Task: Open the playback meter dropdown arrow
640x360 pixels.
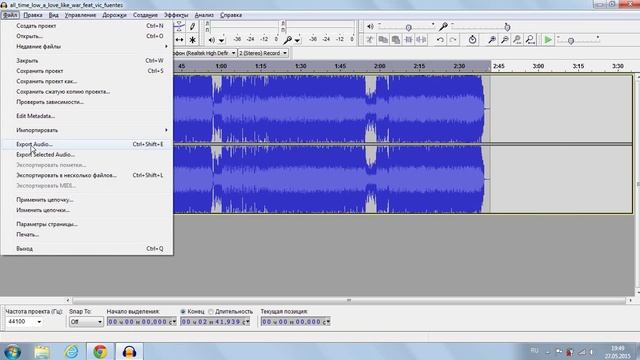Action: point(221,40)
